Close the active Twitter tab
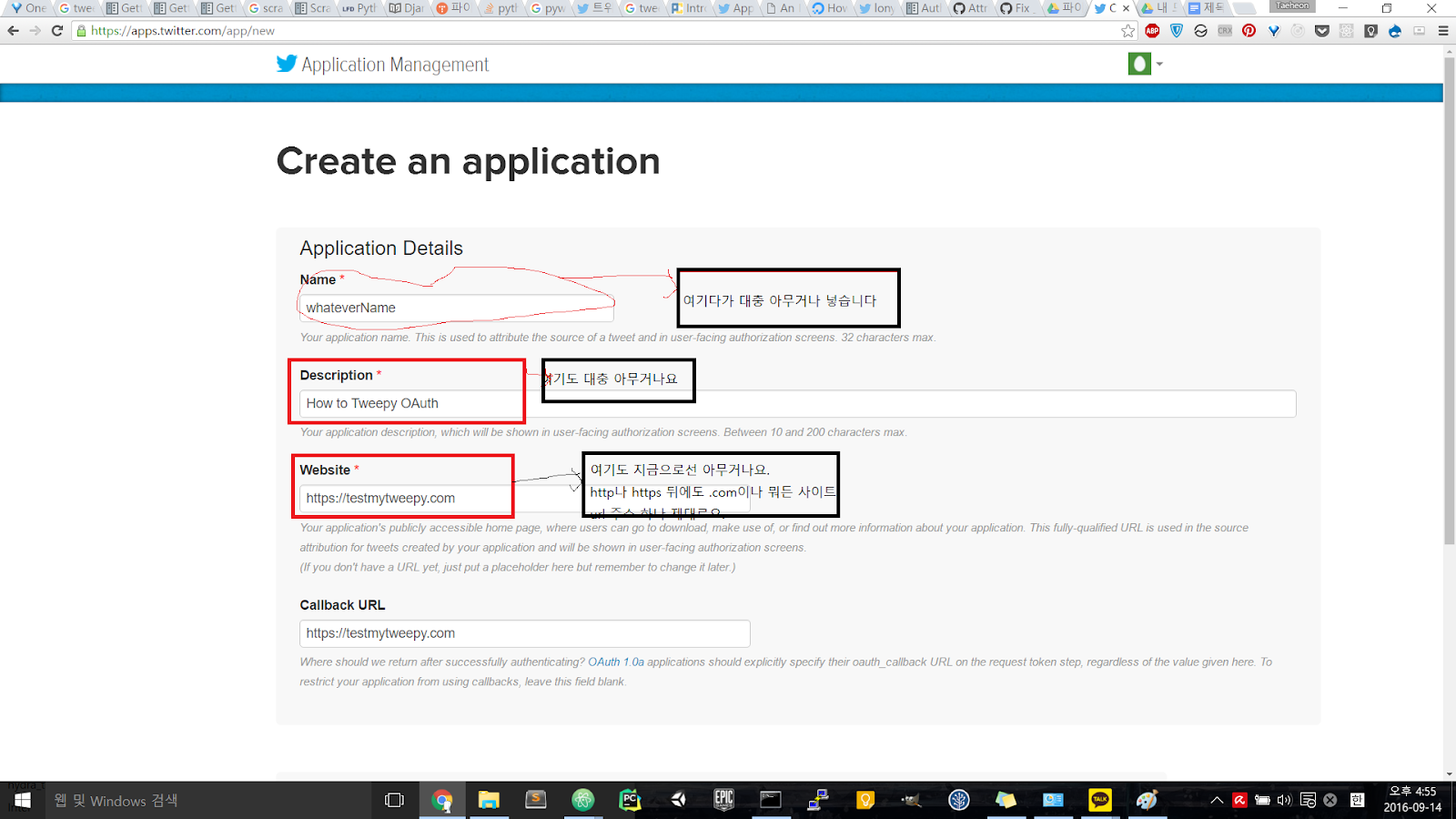 1127,8
